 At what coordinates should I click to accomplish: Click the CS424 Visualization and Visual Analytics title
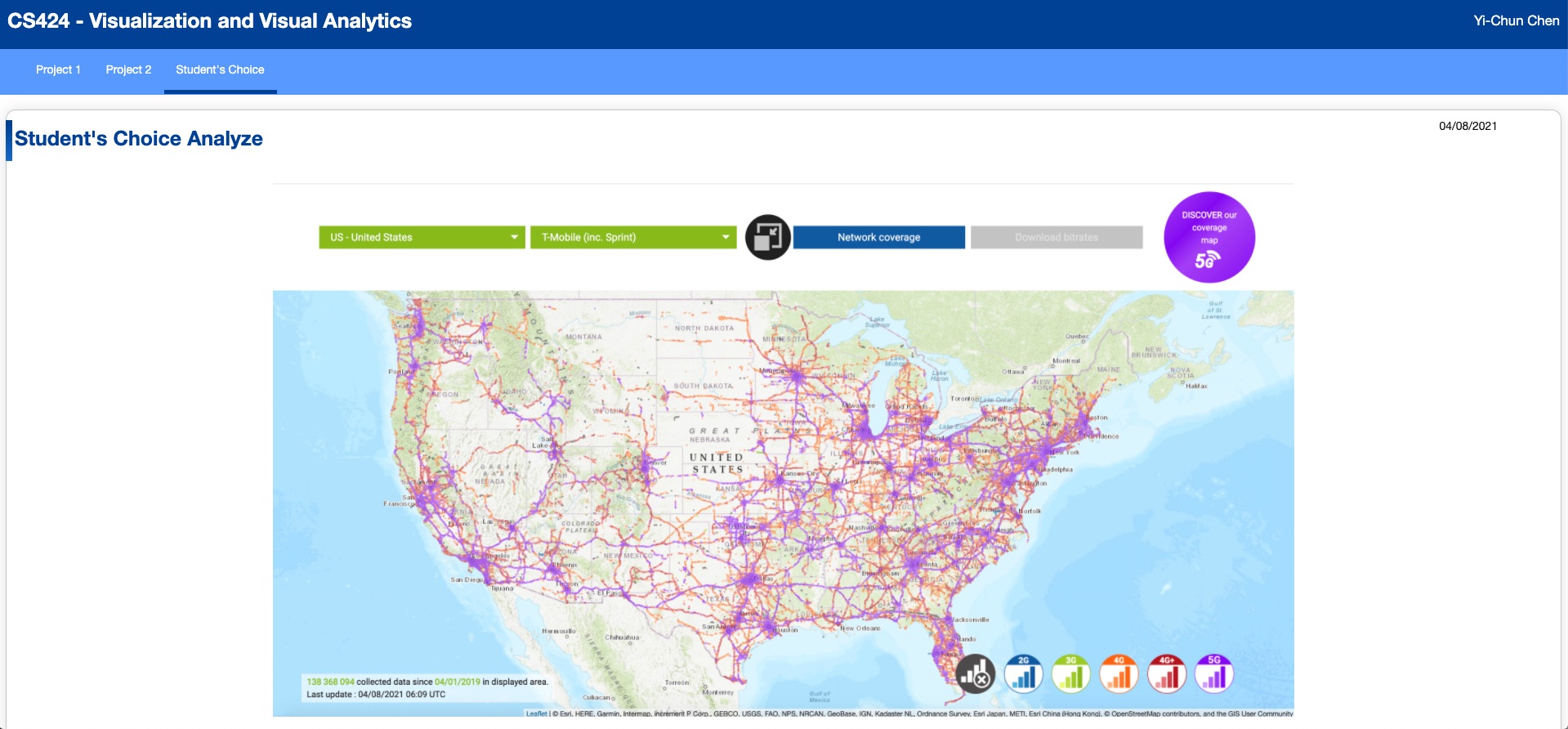click(210, 21)
